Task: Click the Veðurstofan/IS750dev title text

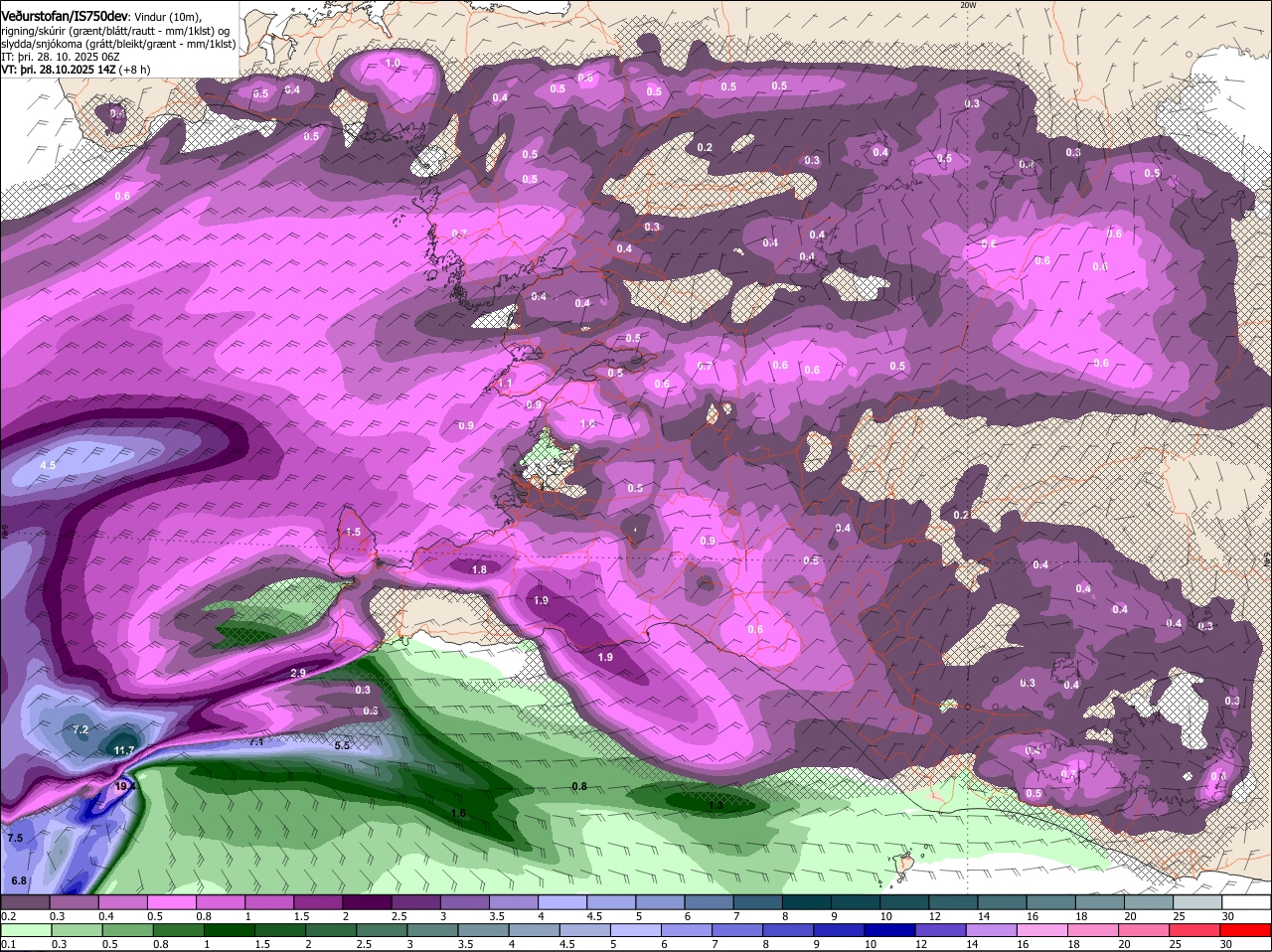Action: (x=65, y=17)
